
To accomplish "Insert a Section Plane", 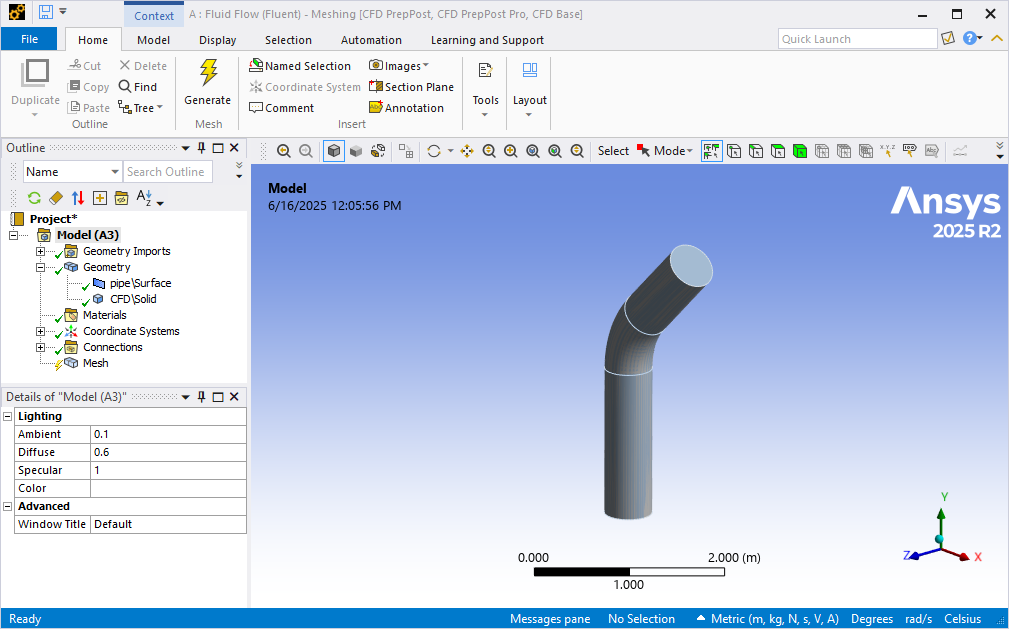I will (x=411, y=87).
